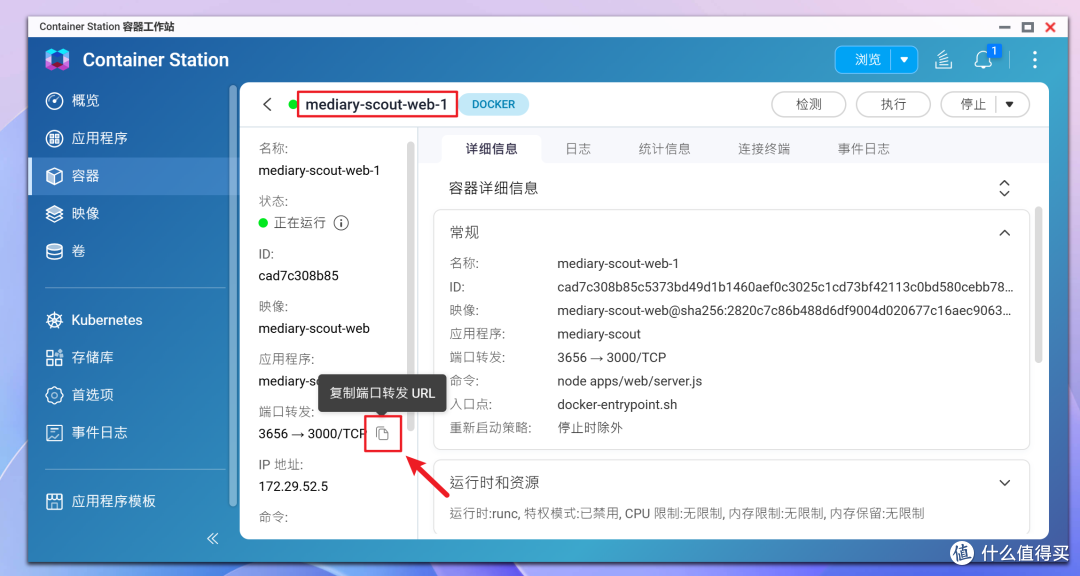Click the DOCKER badge

(493, 104)
